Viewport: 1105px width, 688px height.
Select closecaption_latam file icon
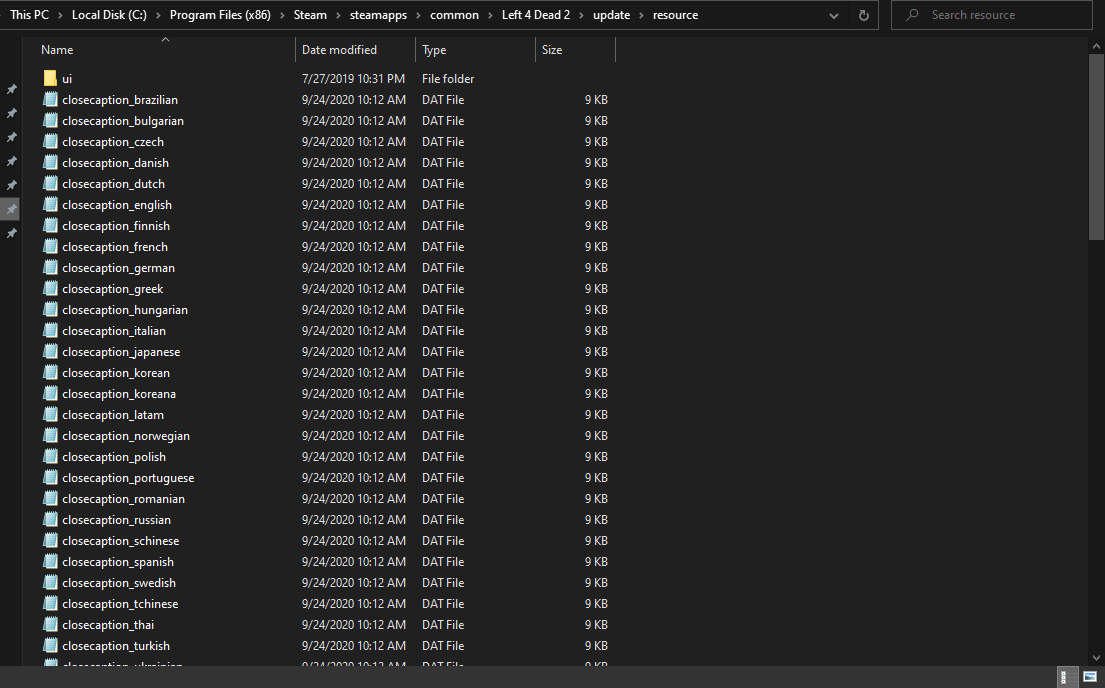tap(50, 414)
